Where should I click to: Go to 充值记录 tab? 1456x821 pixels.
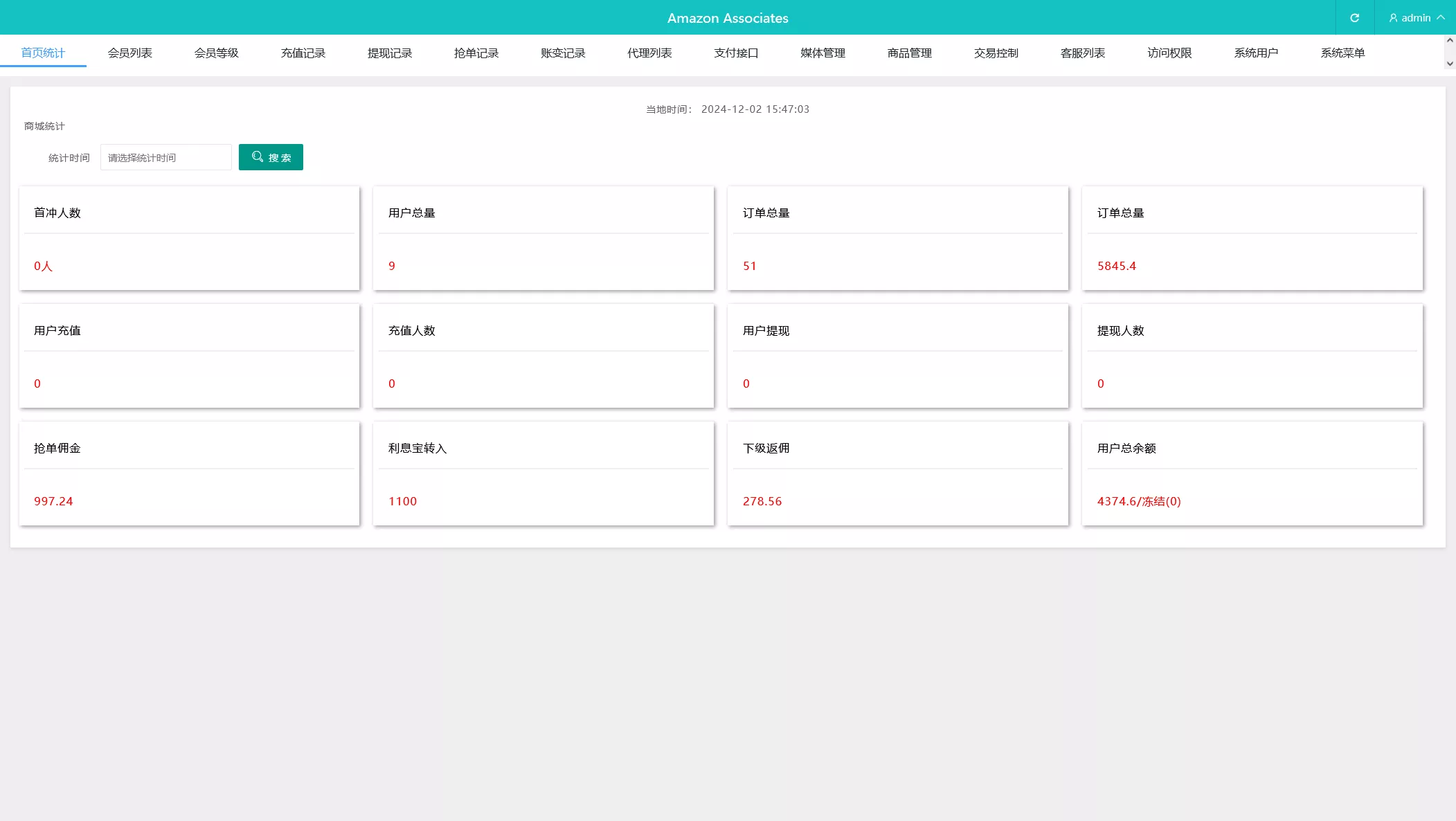coord(303,53)
